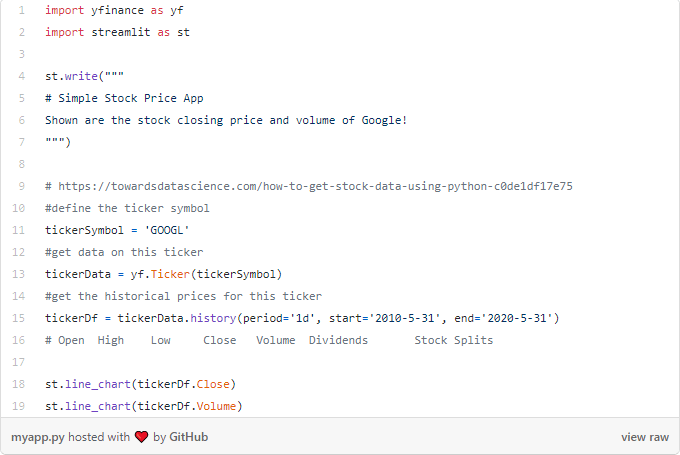Image resolution: width=680 pixels, height=455 pixels.
Task: Select line number 19
Action: pyautogui.click(x=19, y=406)
